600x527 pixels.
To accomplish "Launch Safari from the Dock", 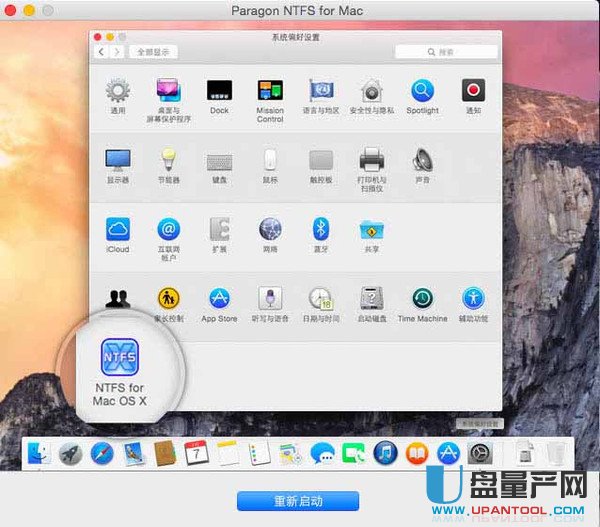I will coord(101,453).
